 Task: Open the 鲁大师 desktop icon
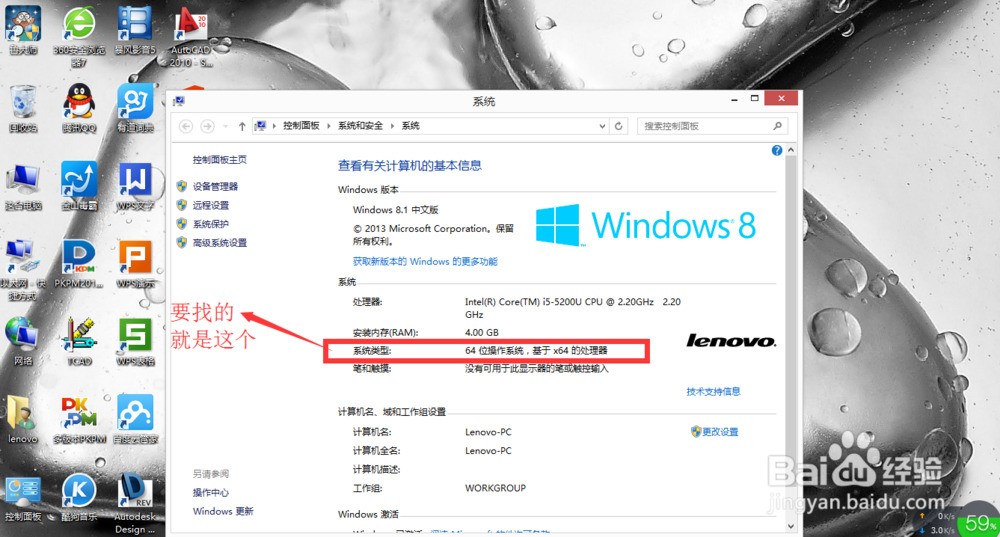(x=23, y=30)
